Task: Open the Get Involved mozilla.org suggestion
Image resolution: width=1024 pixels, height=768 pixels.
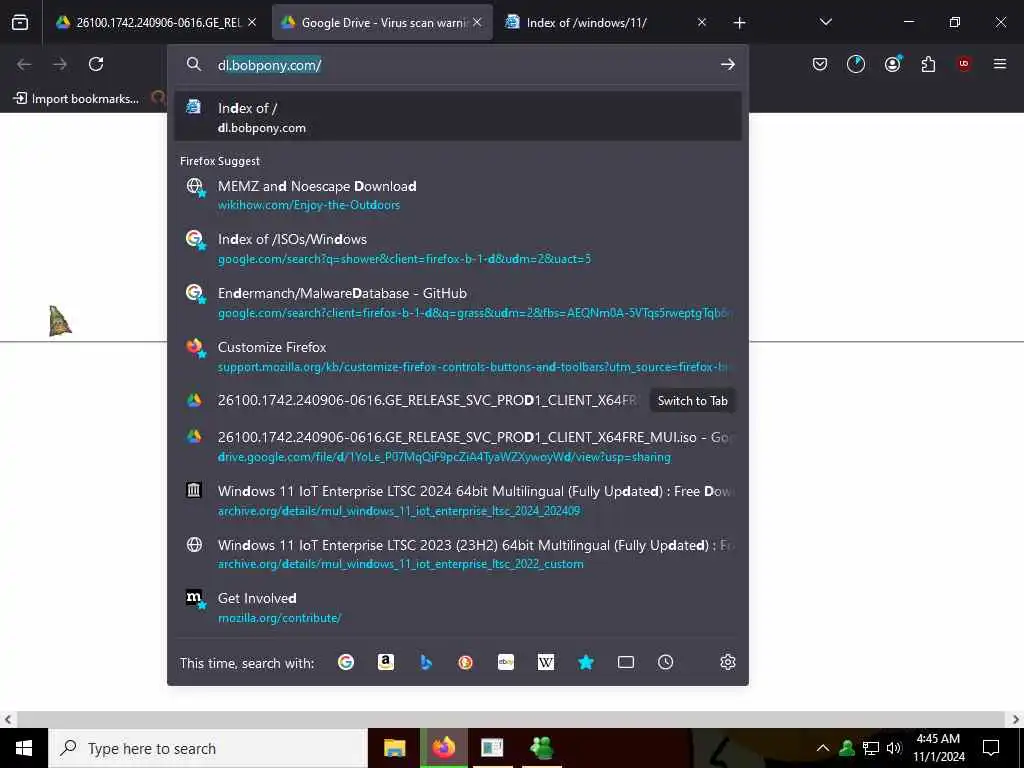Action: [458, 607]
